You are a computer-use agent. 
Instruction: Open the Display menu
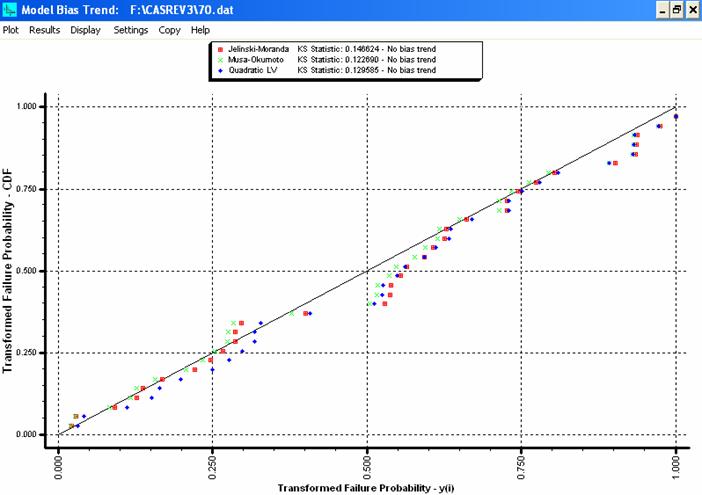coord(85,30)
